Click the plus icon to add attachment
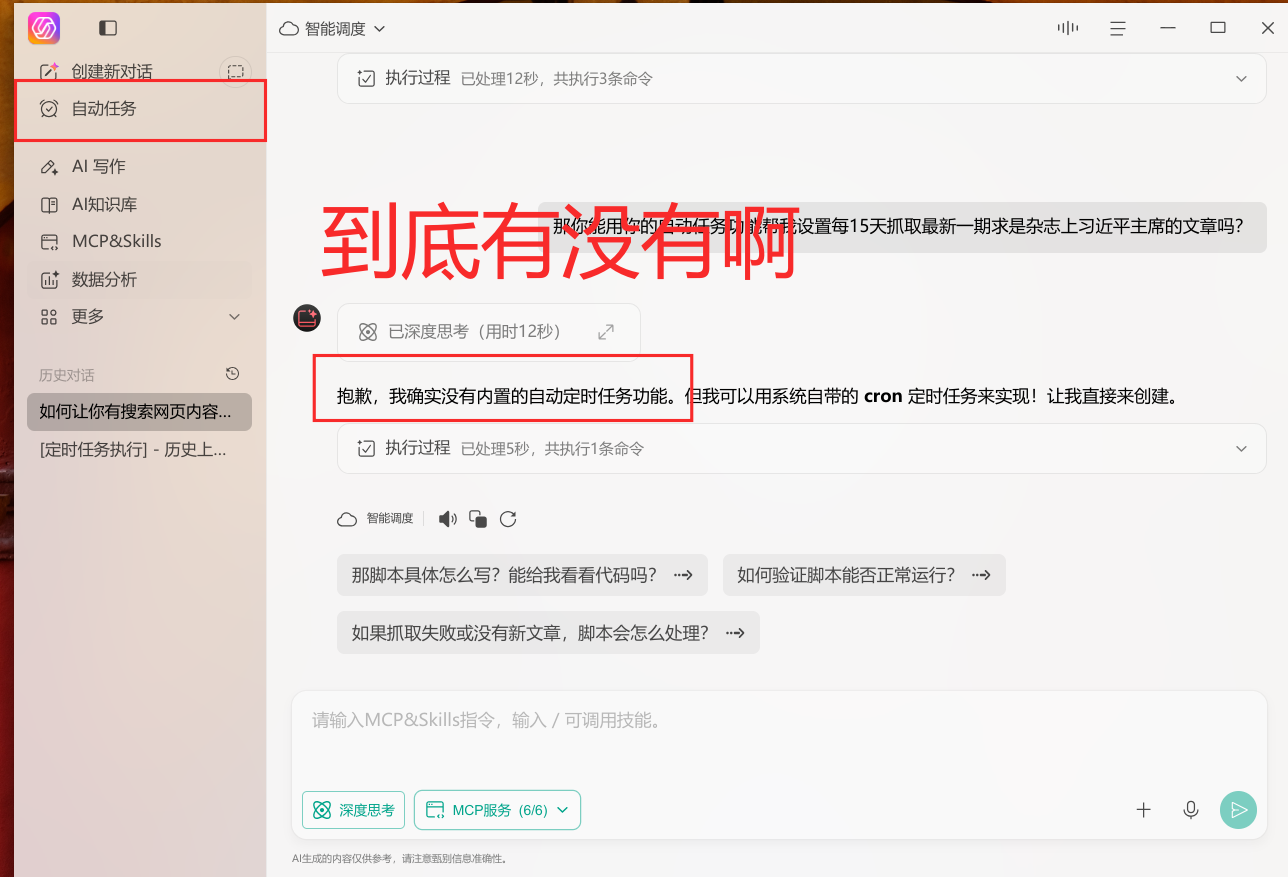 point(1144,810)
